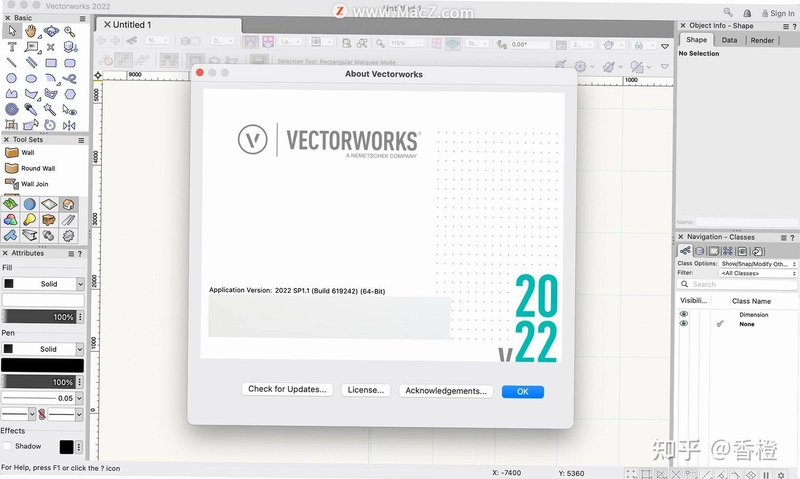Click the Fill color white swatch

(43, 300)
